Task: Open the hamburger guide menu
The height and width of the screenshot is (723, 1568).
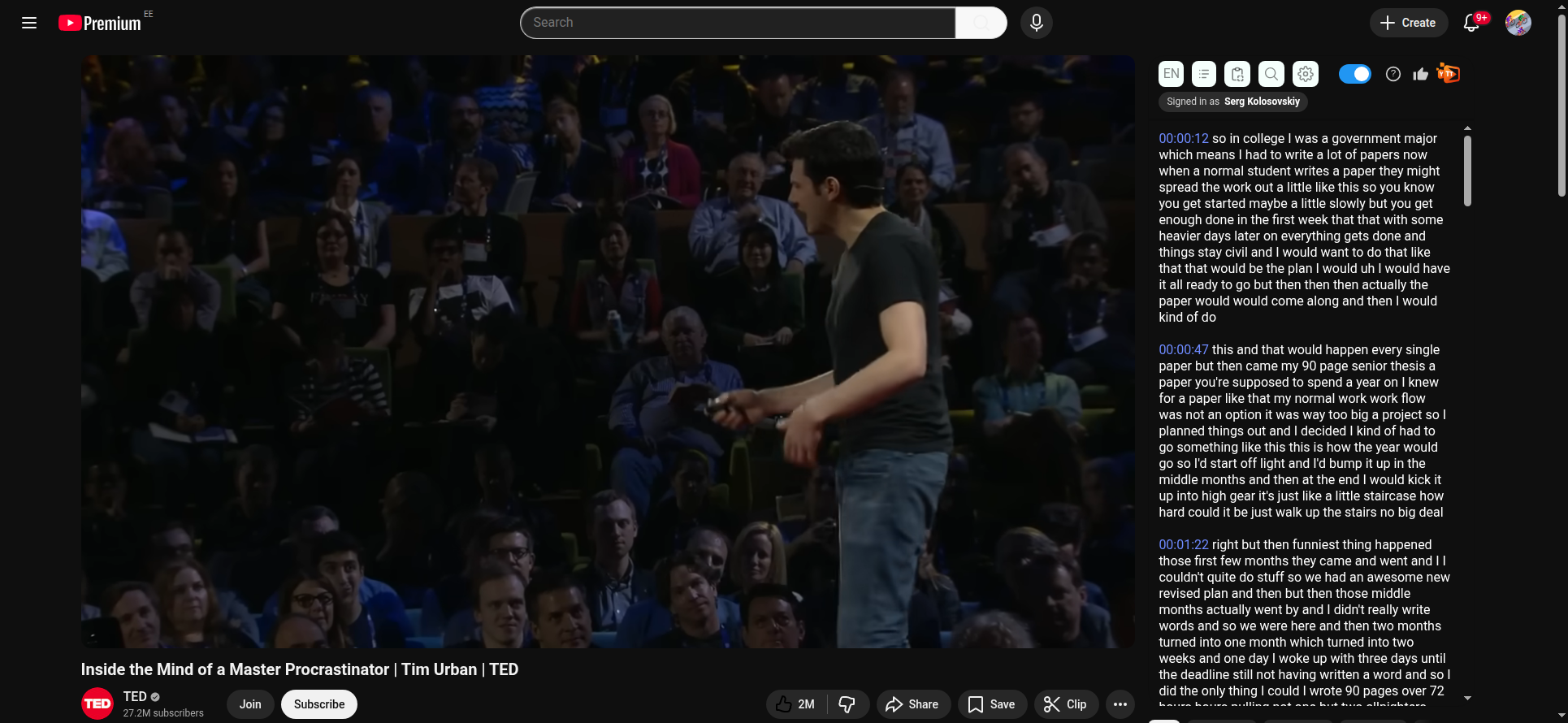Action: coord(29,23)
